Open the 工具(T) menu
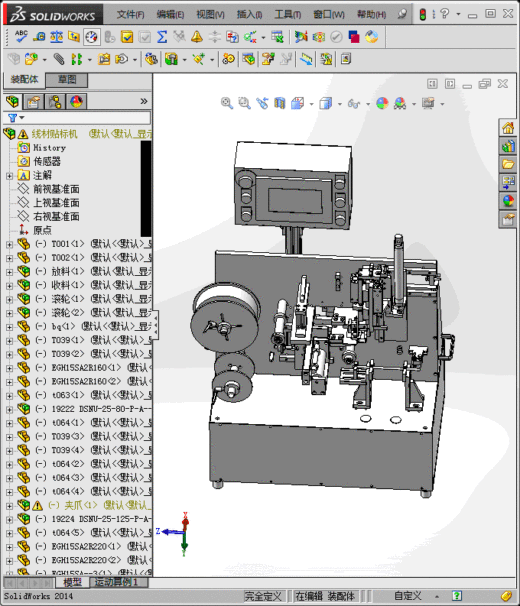Image resolution: width=520 pixels, height=606 pixels. pos(287,15)
